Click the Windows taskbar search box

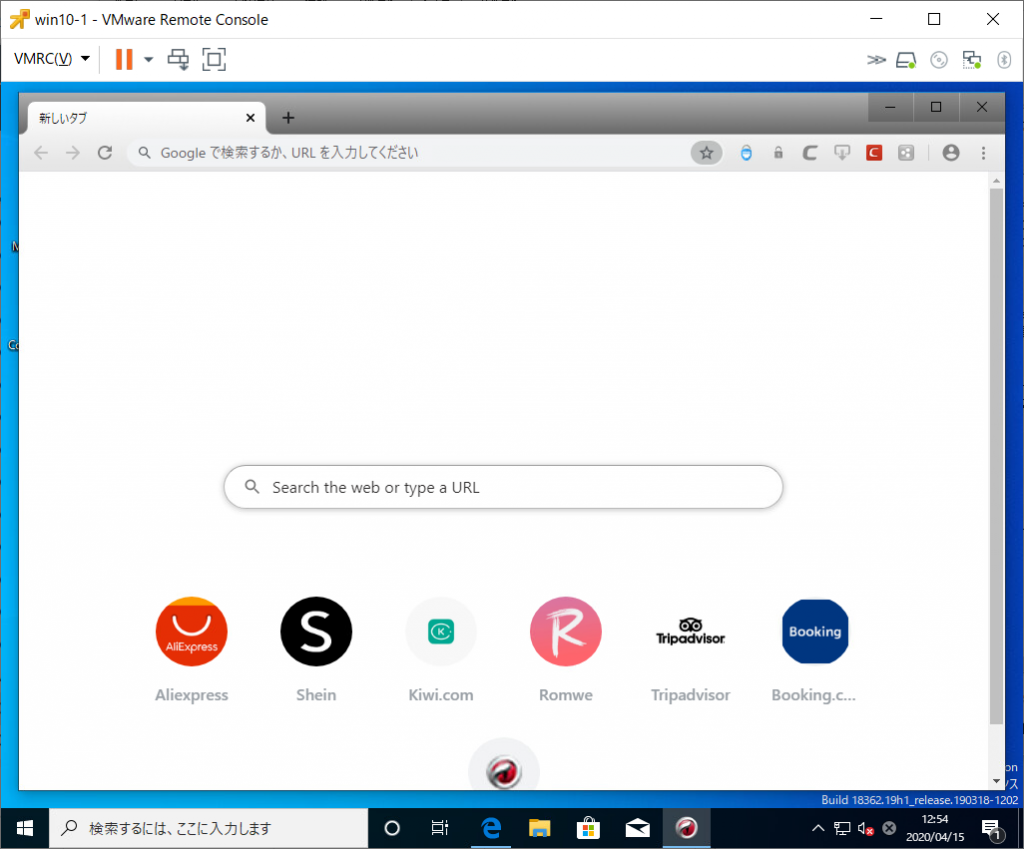tap(208, 828)
